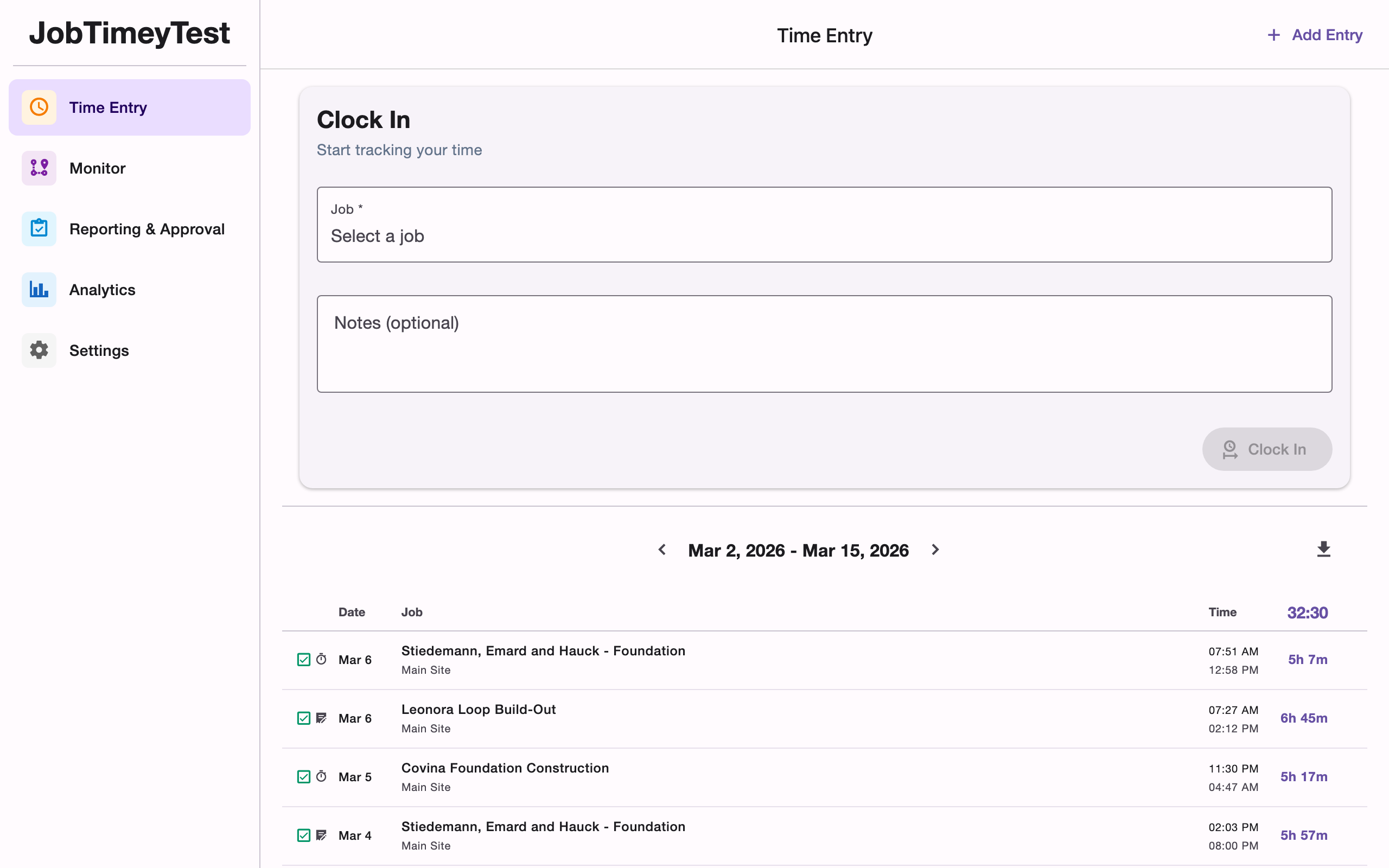The width and height of the screenshot is (1389, 868).
Task: Click the manual edit icon on Mar 4 entry
Action: click(x=322, y=835)
